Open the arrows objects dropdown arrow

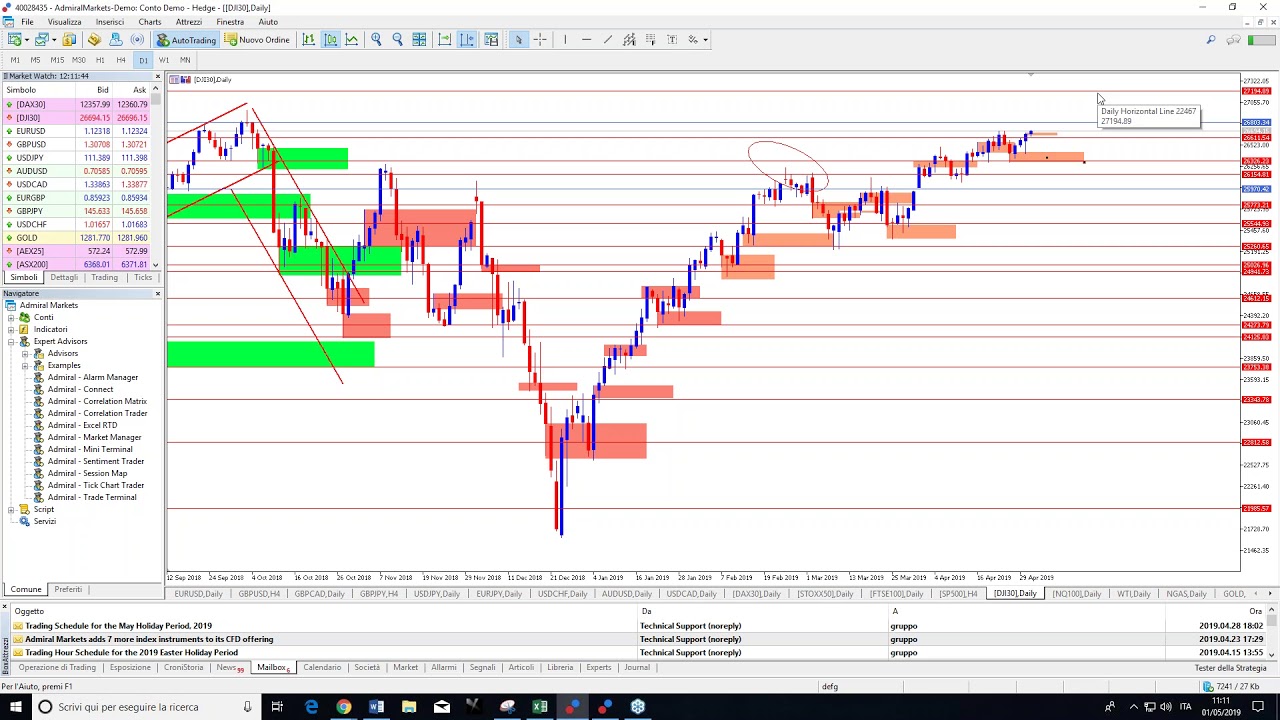click(705, 40)
